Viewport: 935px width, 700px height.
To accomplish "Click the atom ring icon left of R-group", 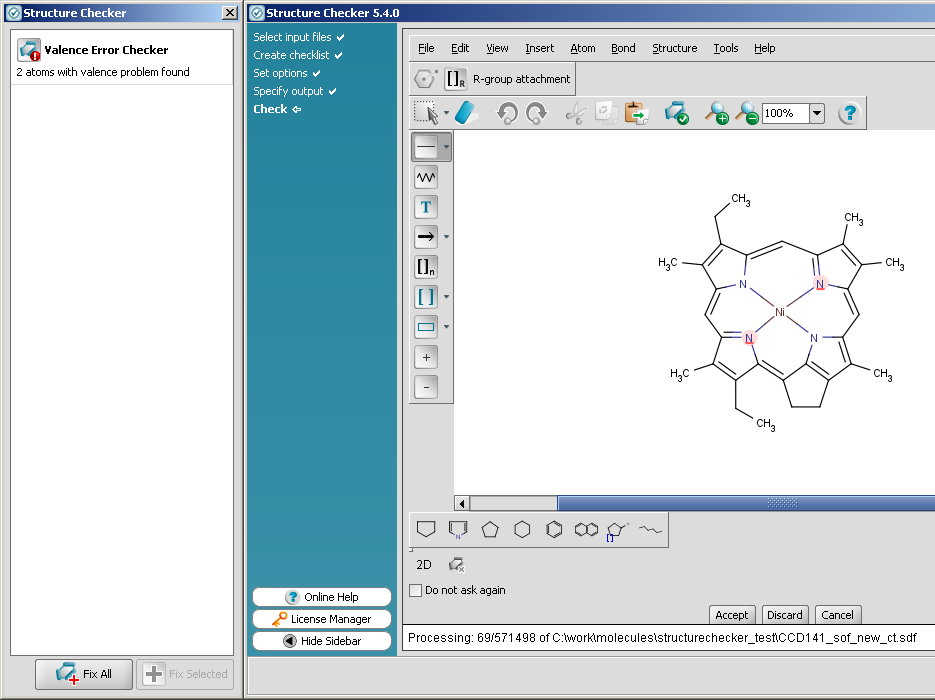I will click(426, 79).
